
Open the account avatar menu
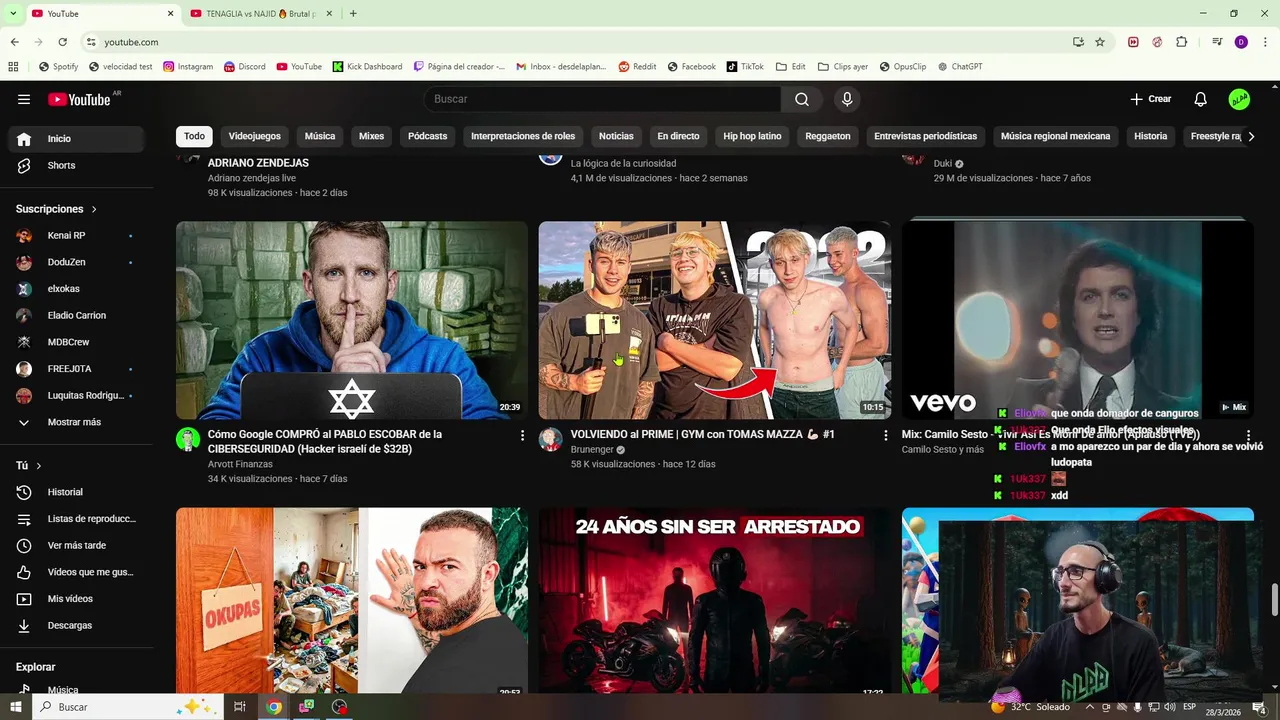click(1239, 99)
